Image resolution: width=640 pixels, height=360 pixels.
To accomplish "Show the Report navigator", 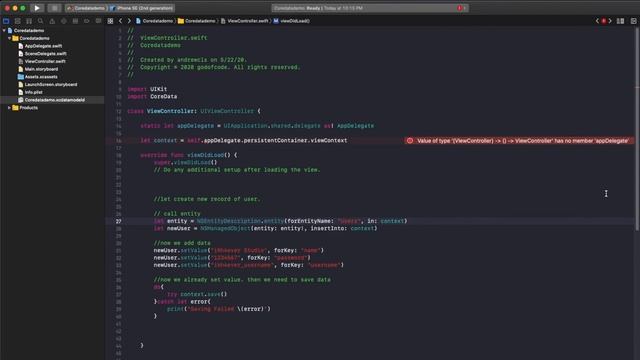I will [98, 21].
